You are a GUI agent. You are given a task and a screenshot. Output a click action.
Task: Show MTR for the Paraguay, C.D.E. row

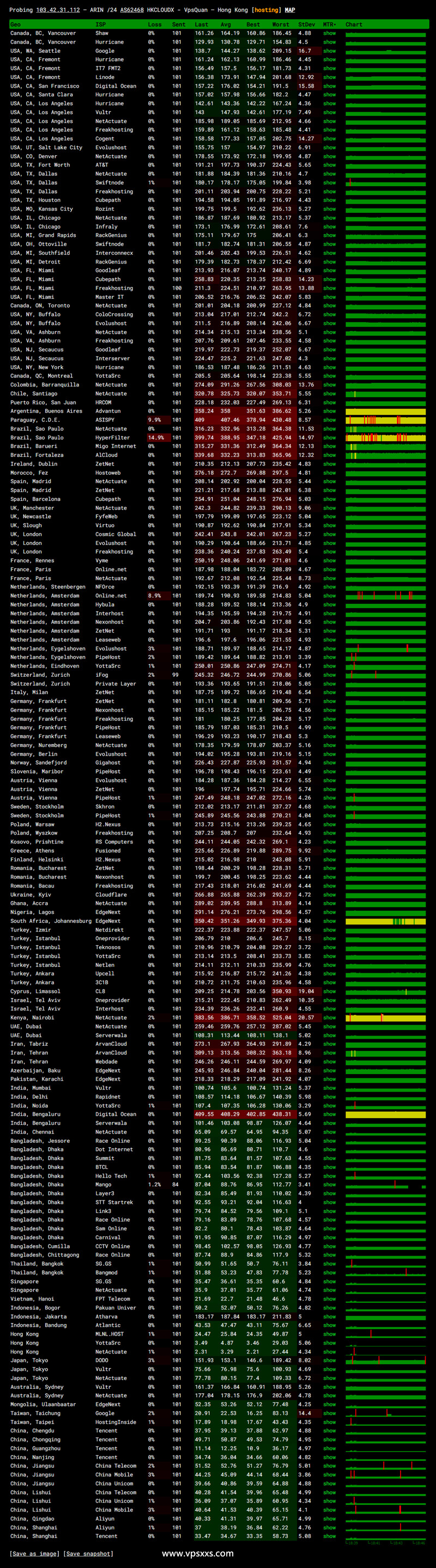[329, 420]
